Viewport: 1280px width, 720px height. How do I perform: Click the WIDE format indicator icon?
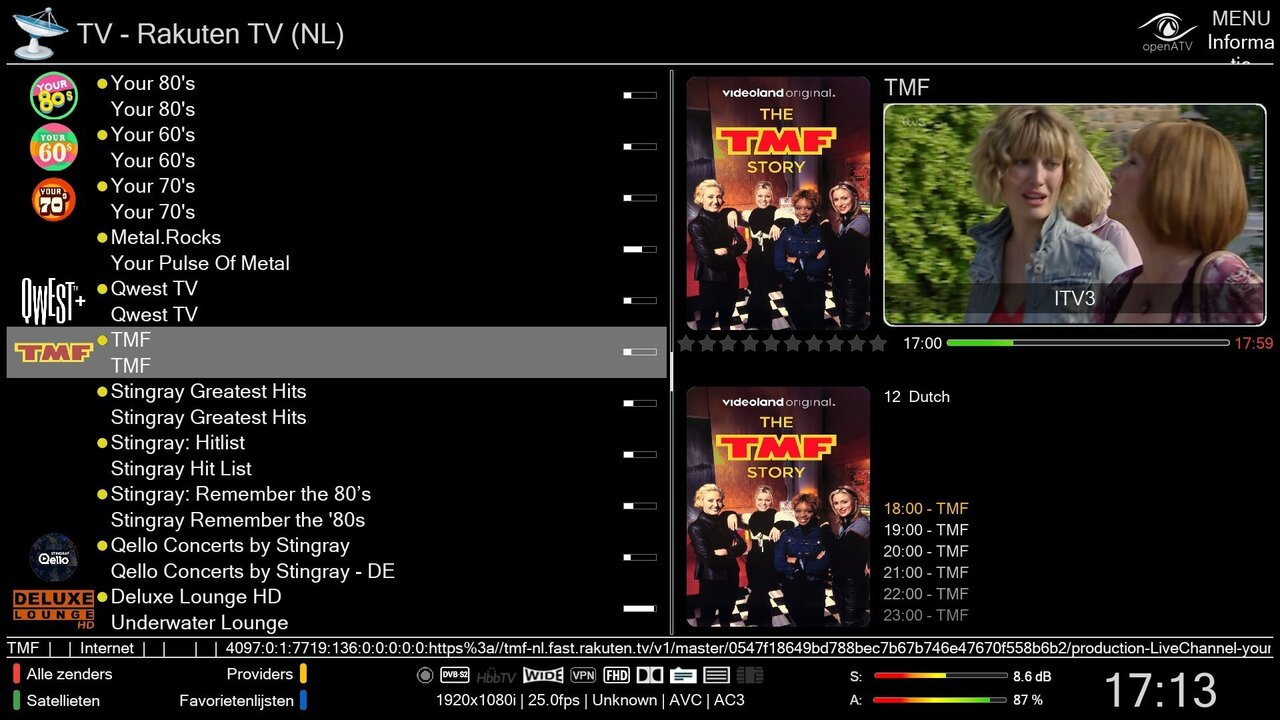click(543, 675)
